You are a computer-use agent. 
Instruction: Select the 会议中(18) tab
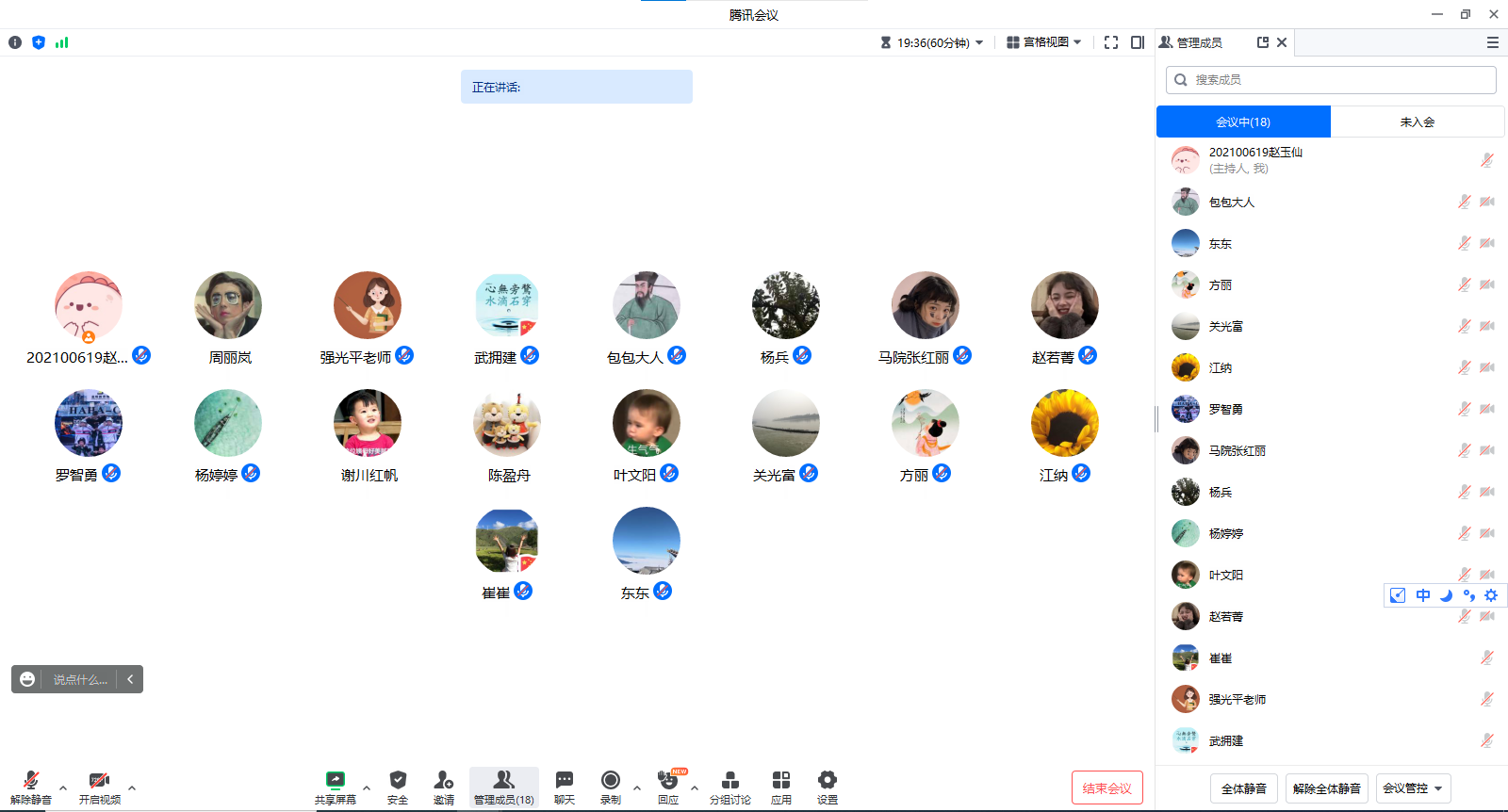click(1243, 122)
